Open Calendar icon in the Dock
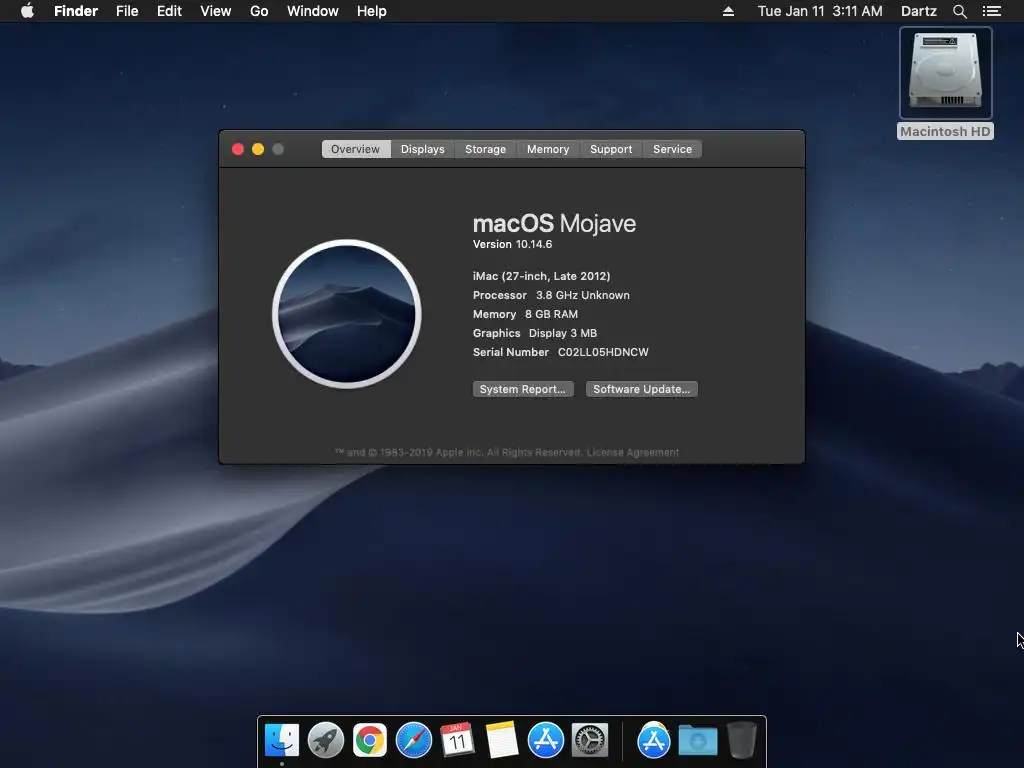The image size is (1024, 768). point(458,741)
